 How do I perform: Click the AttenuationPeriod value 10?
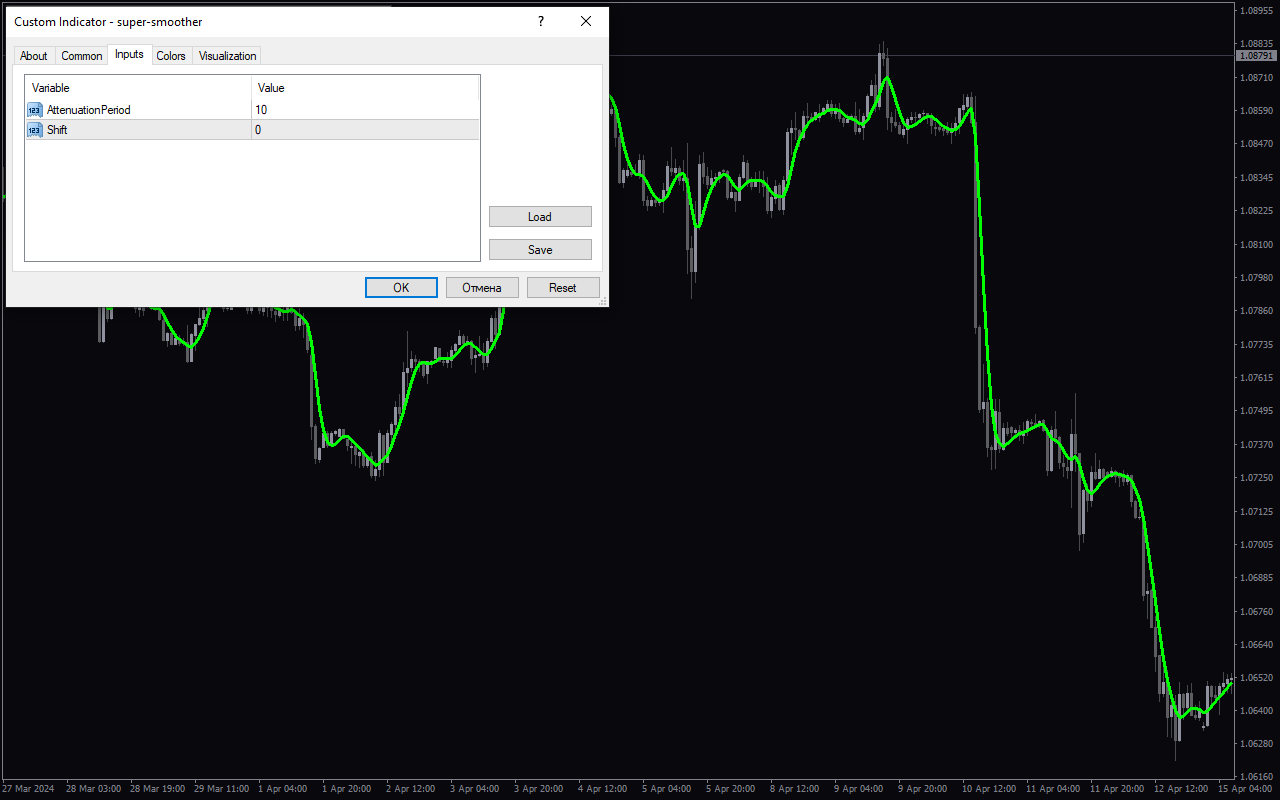(261, 110)
